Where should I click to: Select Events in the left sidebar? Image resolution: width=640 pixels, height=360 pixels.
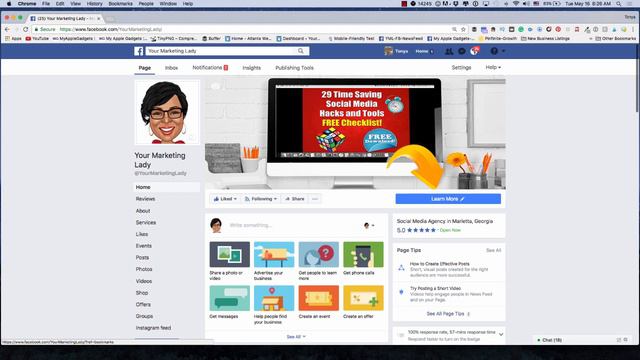(144, 246)
